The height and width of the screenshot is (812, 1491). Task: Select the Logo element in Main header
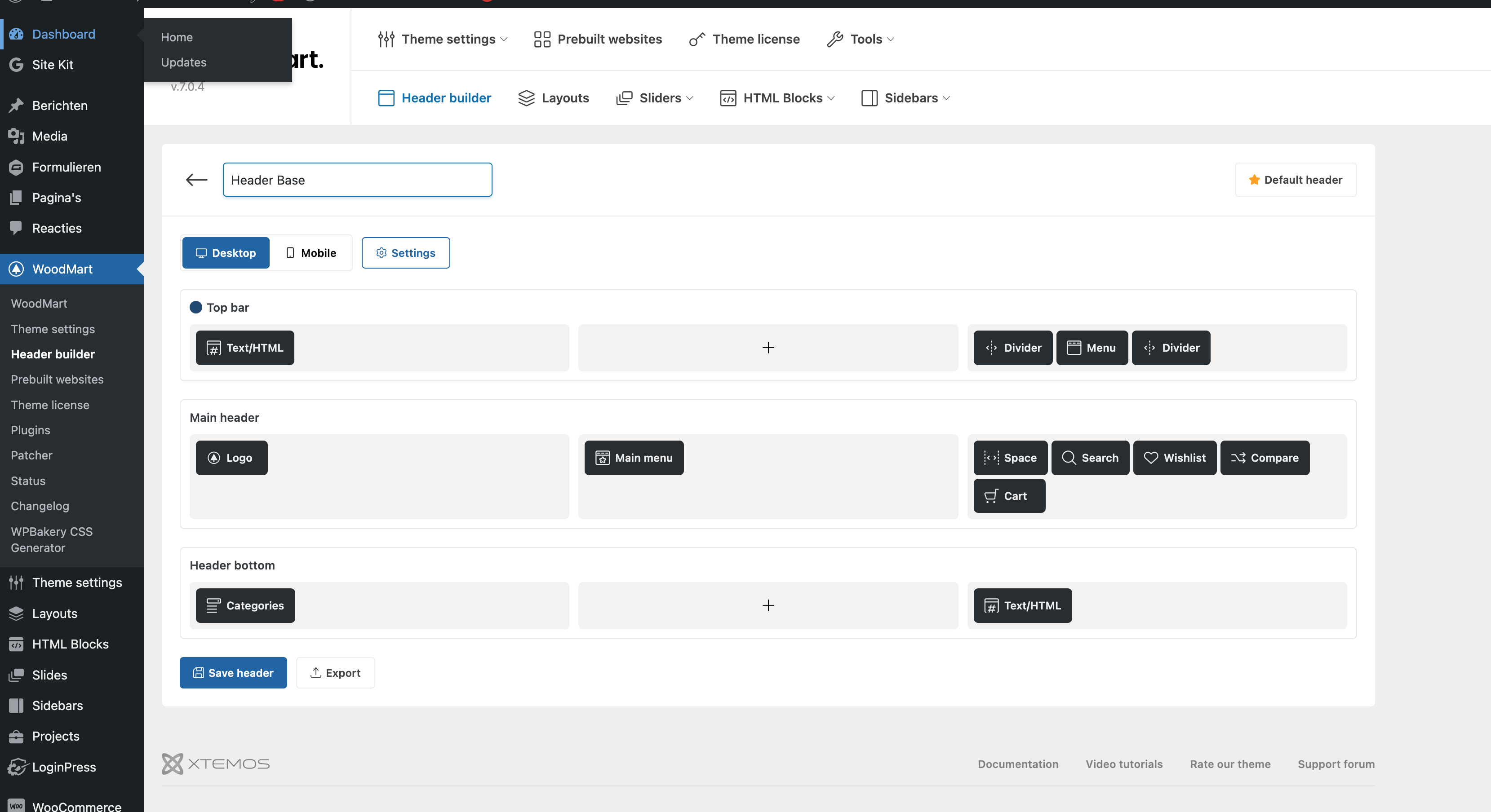pyautogui.click(x=231, y=458)
